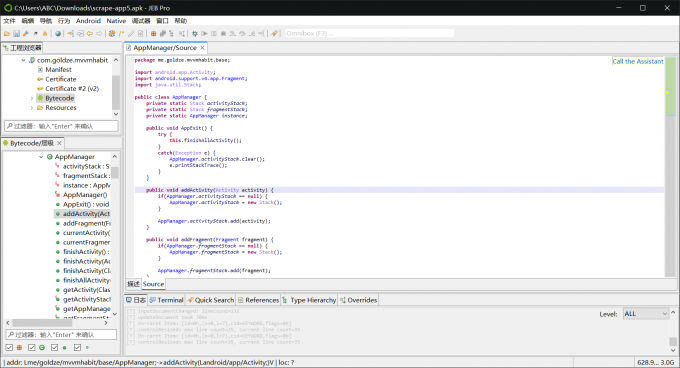Click the hierarchy horizontal scrollbar right arrow
The height and width of the screenshot is (368, 680).
coord(106,323)
